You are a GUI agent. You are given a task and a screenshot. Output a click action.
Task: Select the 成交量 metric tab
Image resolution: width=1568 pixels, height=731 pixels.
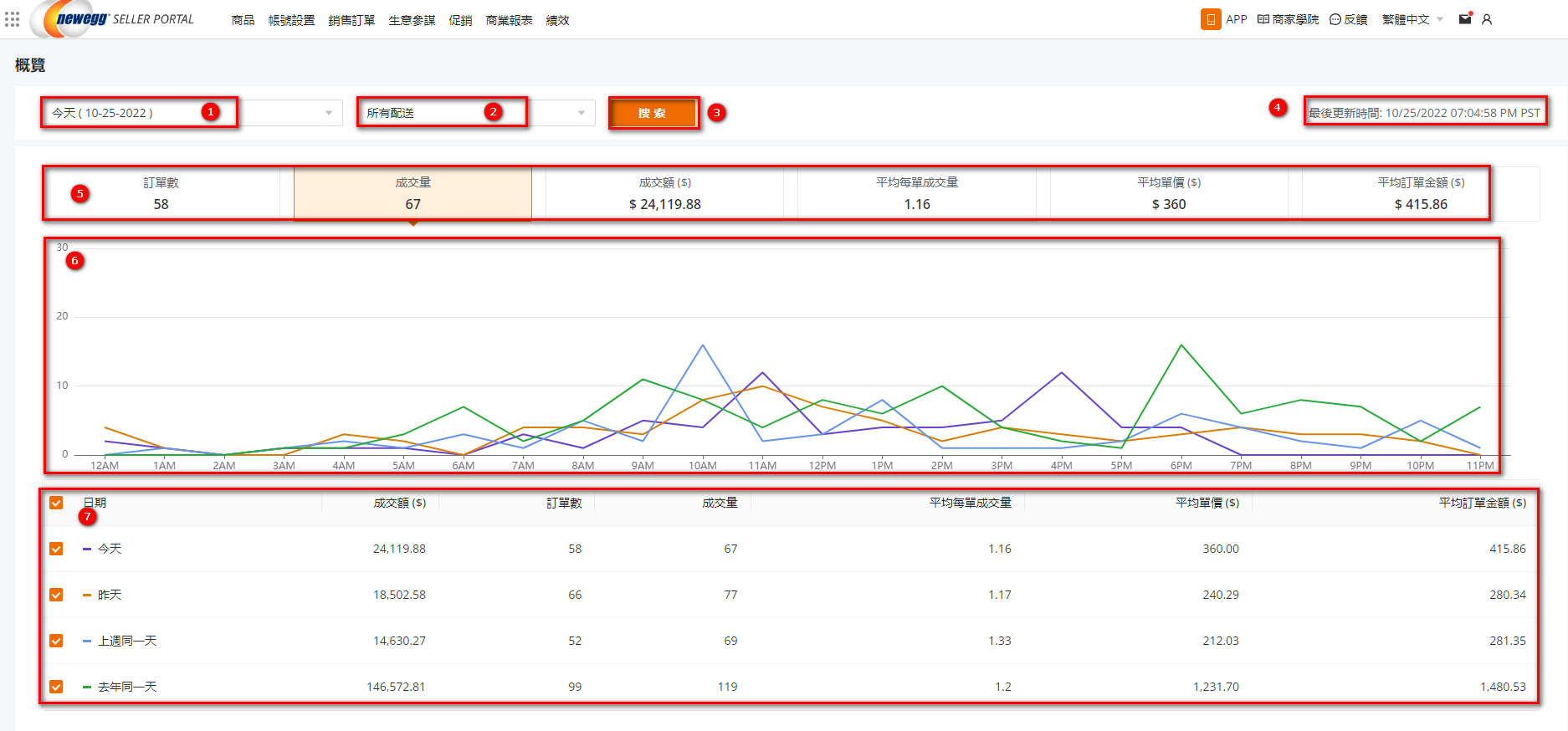click(x=412, y=193)
